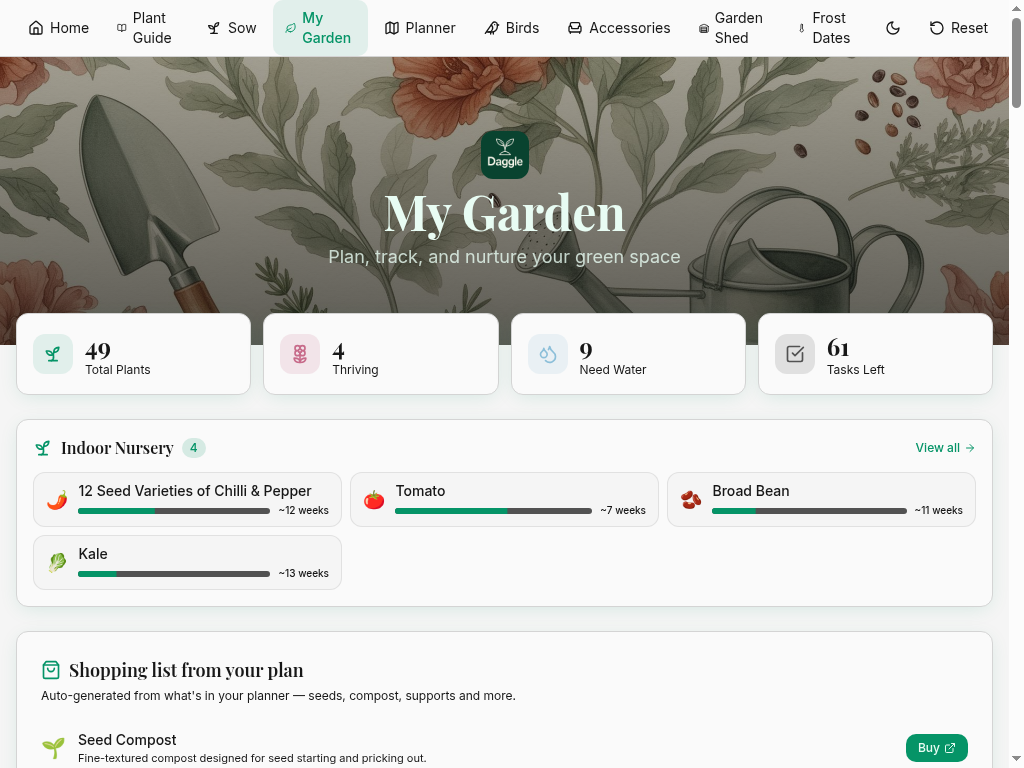This screenshot has width=1024, height=768.
Task: Click the 49 Total Plants stat card
Action: (133, 354)
